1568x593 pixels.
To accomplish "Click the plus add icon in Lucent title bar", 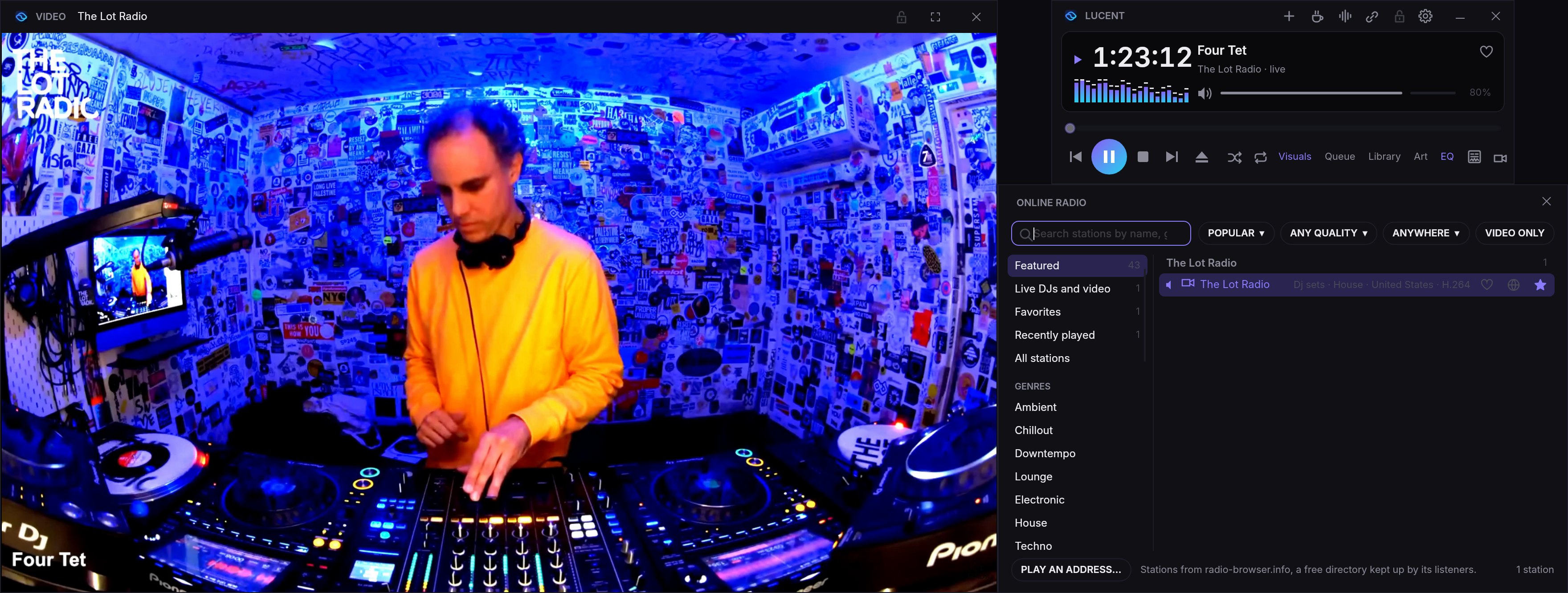I will 1289,16.
